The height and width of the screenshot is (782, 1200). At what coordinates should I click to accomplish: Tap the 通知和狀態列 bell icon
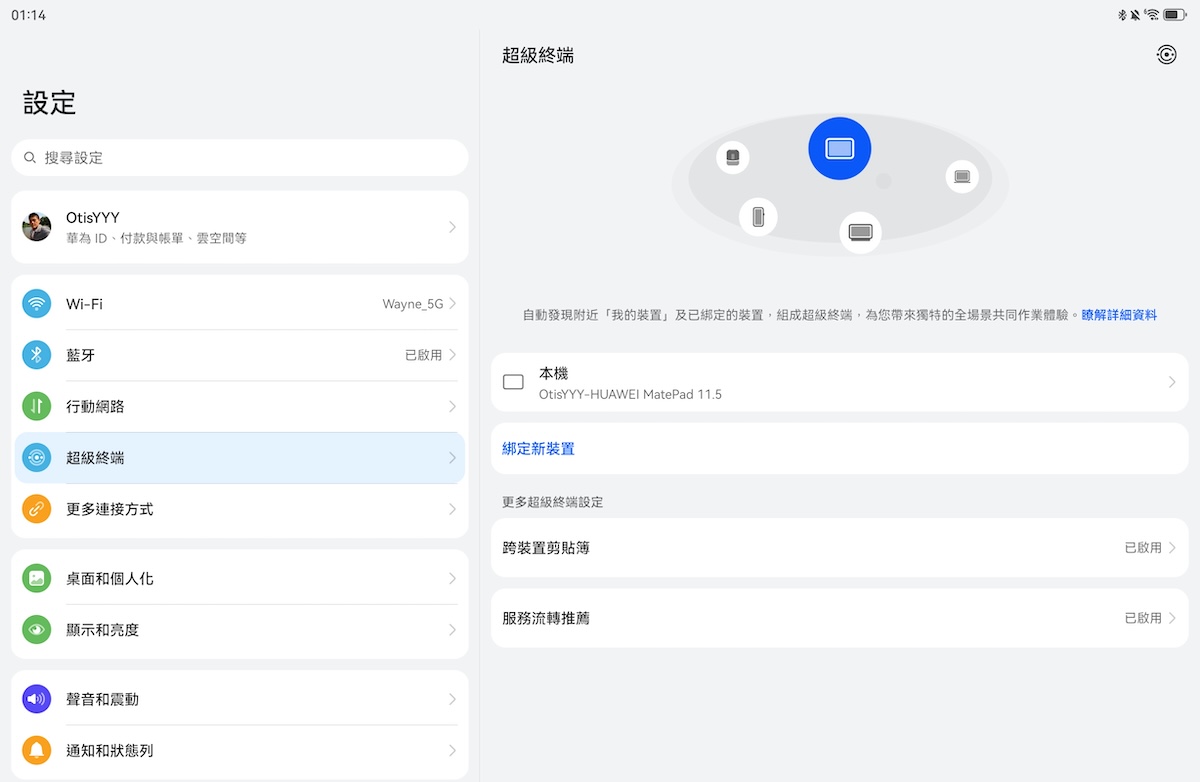[37, 750]
